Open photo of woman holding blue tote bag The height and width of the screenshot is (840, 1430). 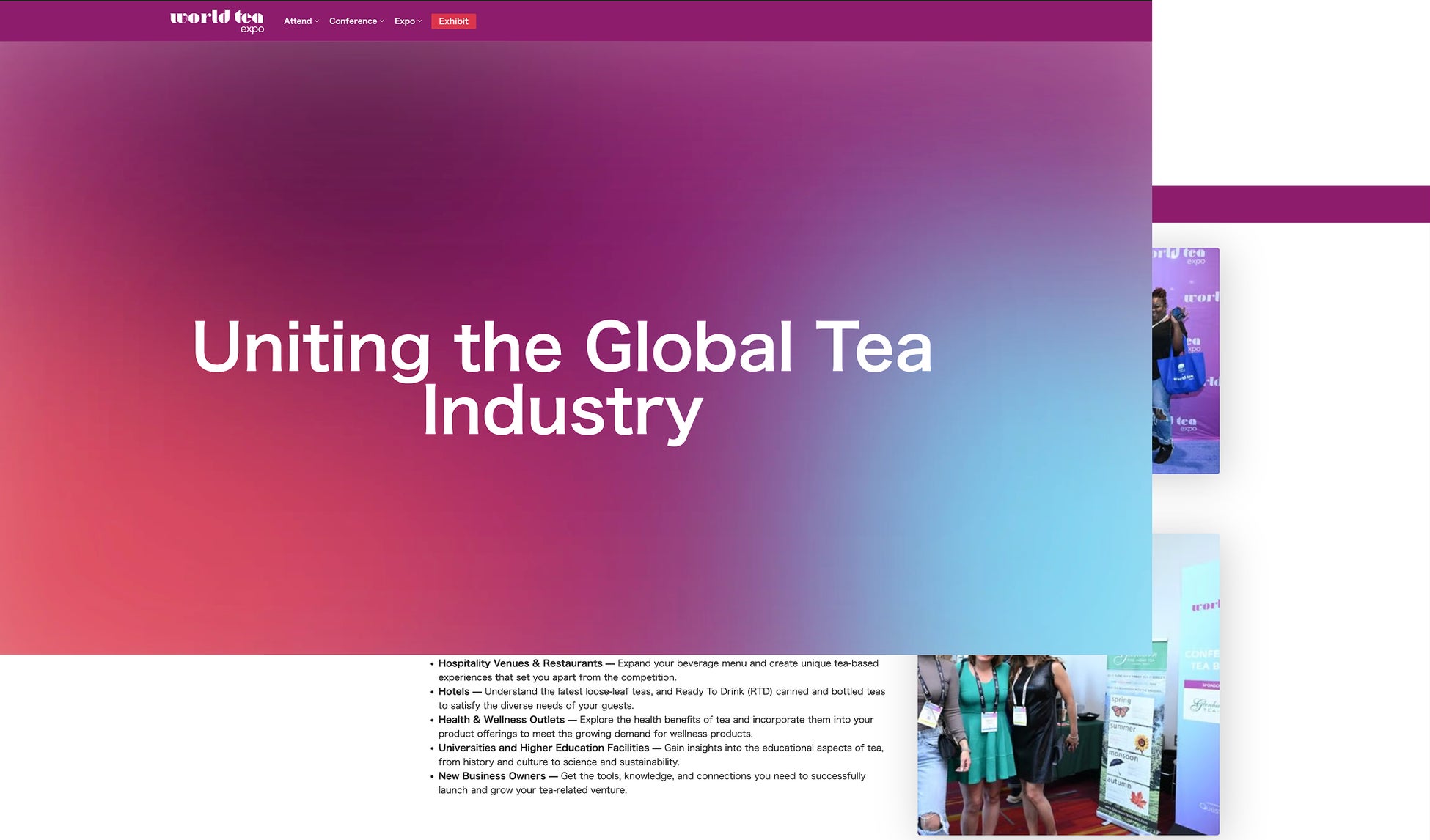[x=1185, y=361]
